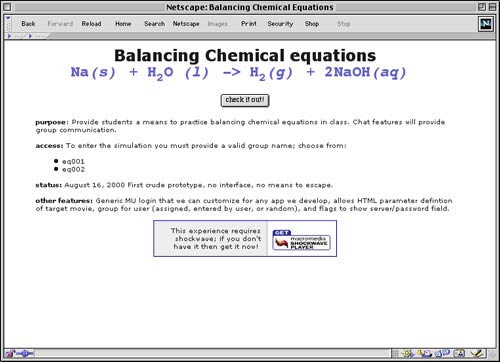The height and width of the screenshot is (362, 500).
Task: Click the Stop toolbar button
Action: tap(343, 24)
